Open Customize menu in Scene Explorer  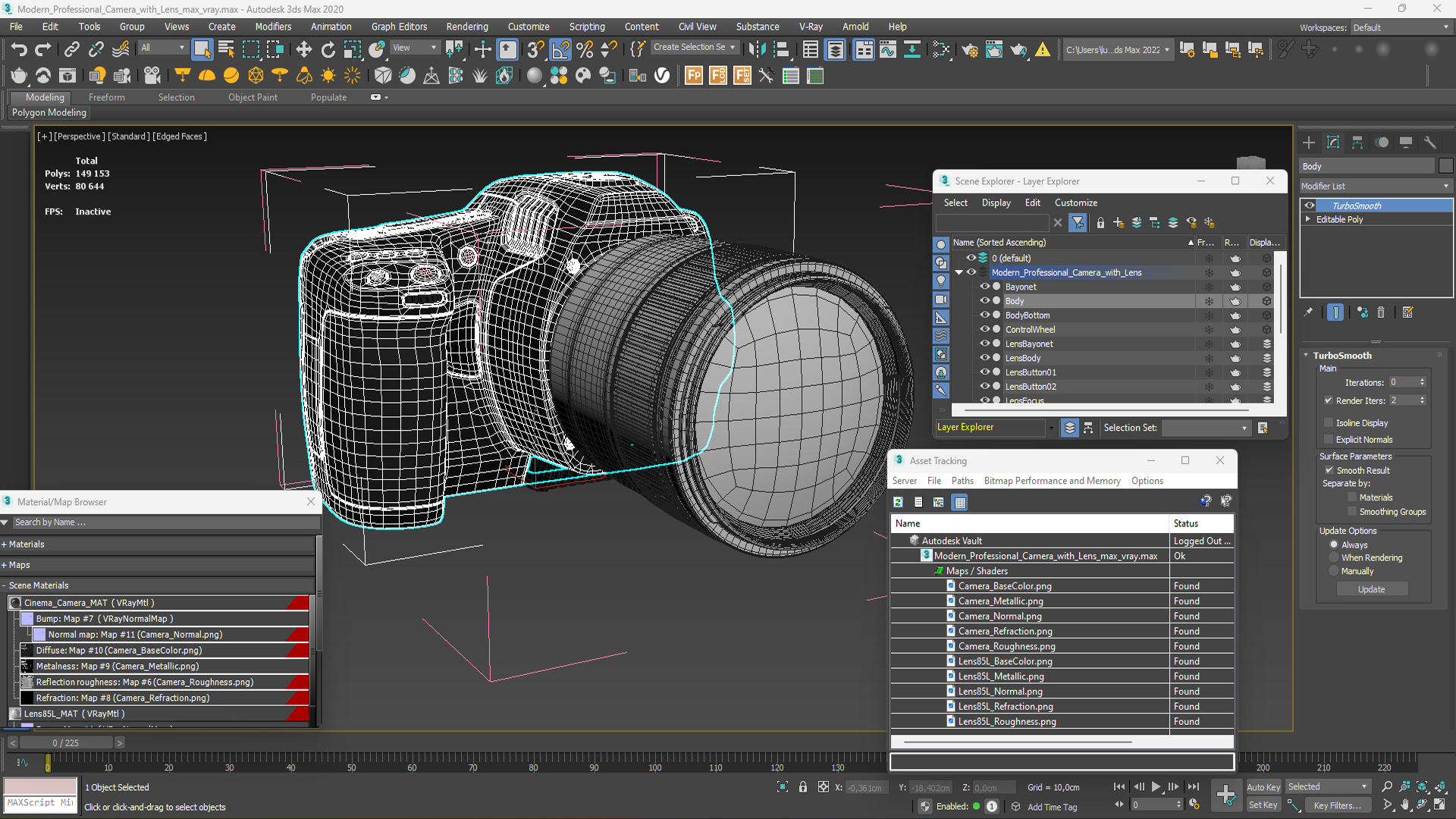(1075, 202)
